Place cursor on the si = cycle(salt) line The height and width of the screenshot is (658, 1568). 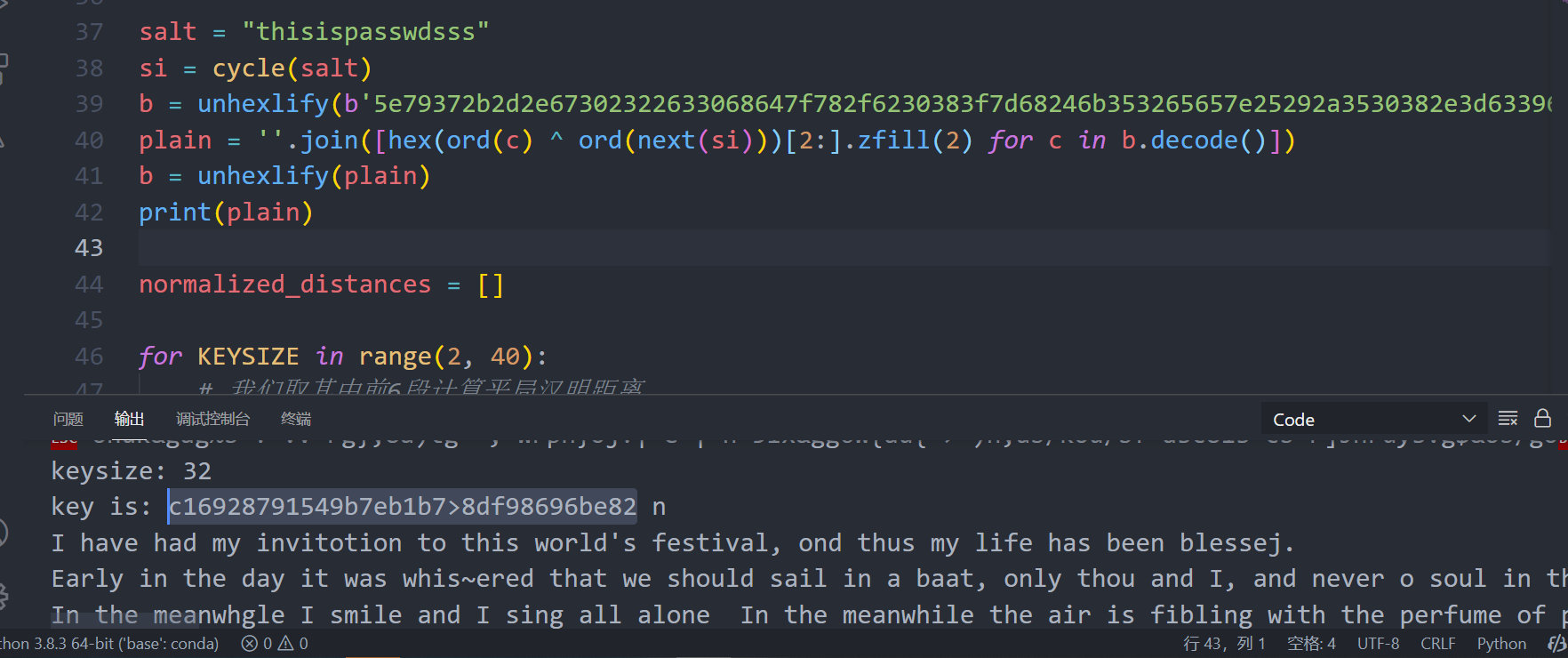[x=255, y=68]
